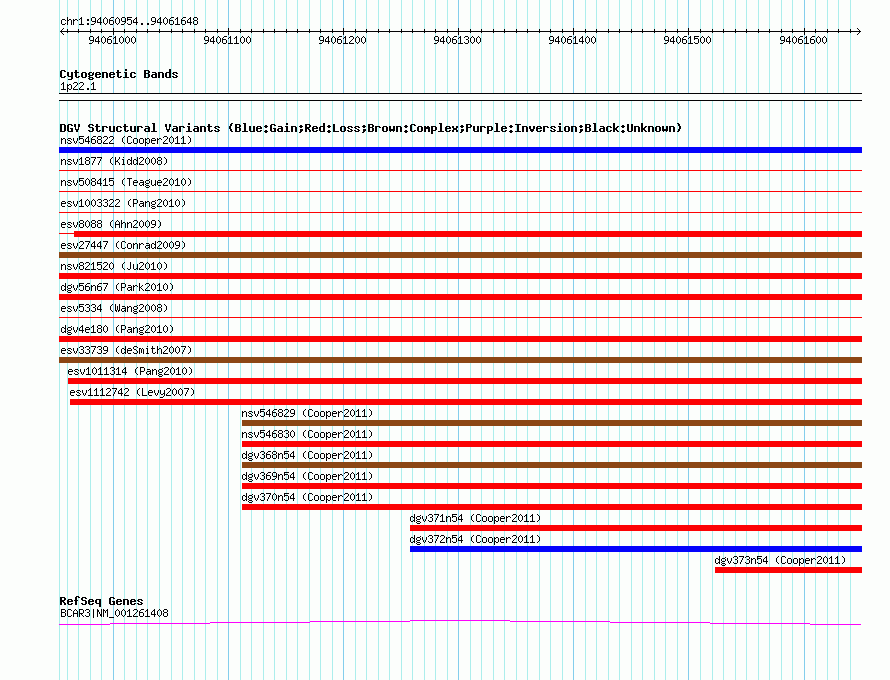The height and width of the screenshot is (680, 890).
Task: Open the esv27447 (Conrad2009) label
Action: pyautogui.click(x=123, y=245)
